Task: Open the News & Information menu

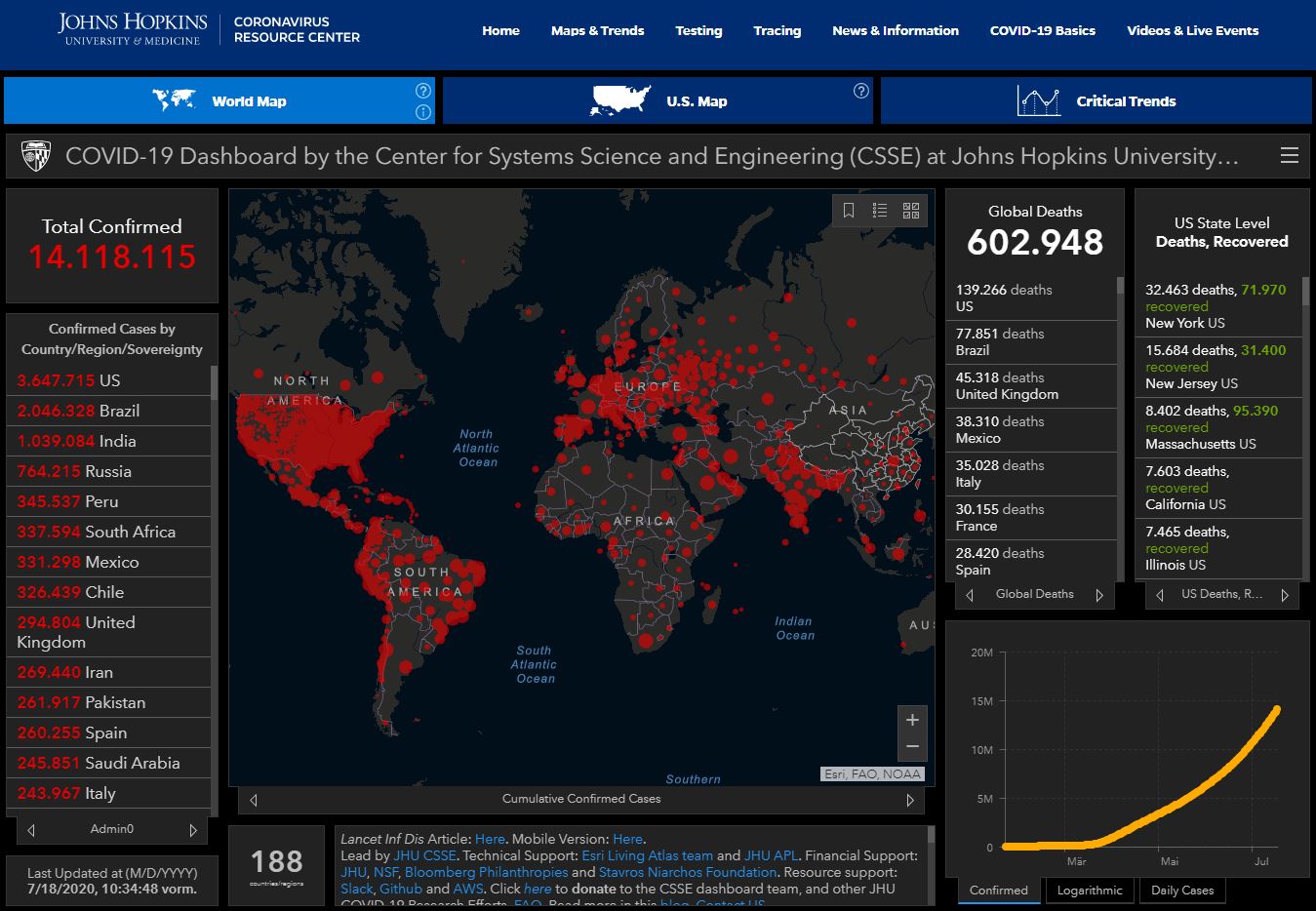Action: click(896, 30)
